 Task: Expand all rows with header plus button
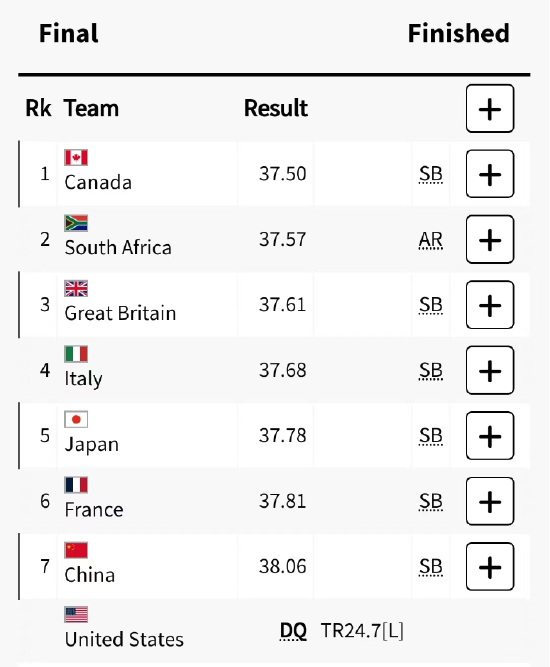pyautogui.click(x=490, y=108)
